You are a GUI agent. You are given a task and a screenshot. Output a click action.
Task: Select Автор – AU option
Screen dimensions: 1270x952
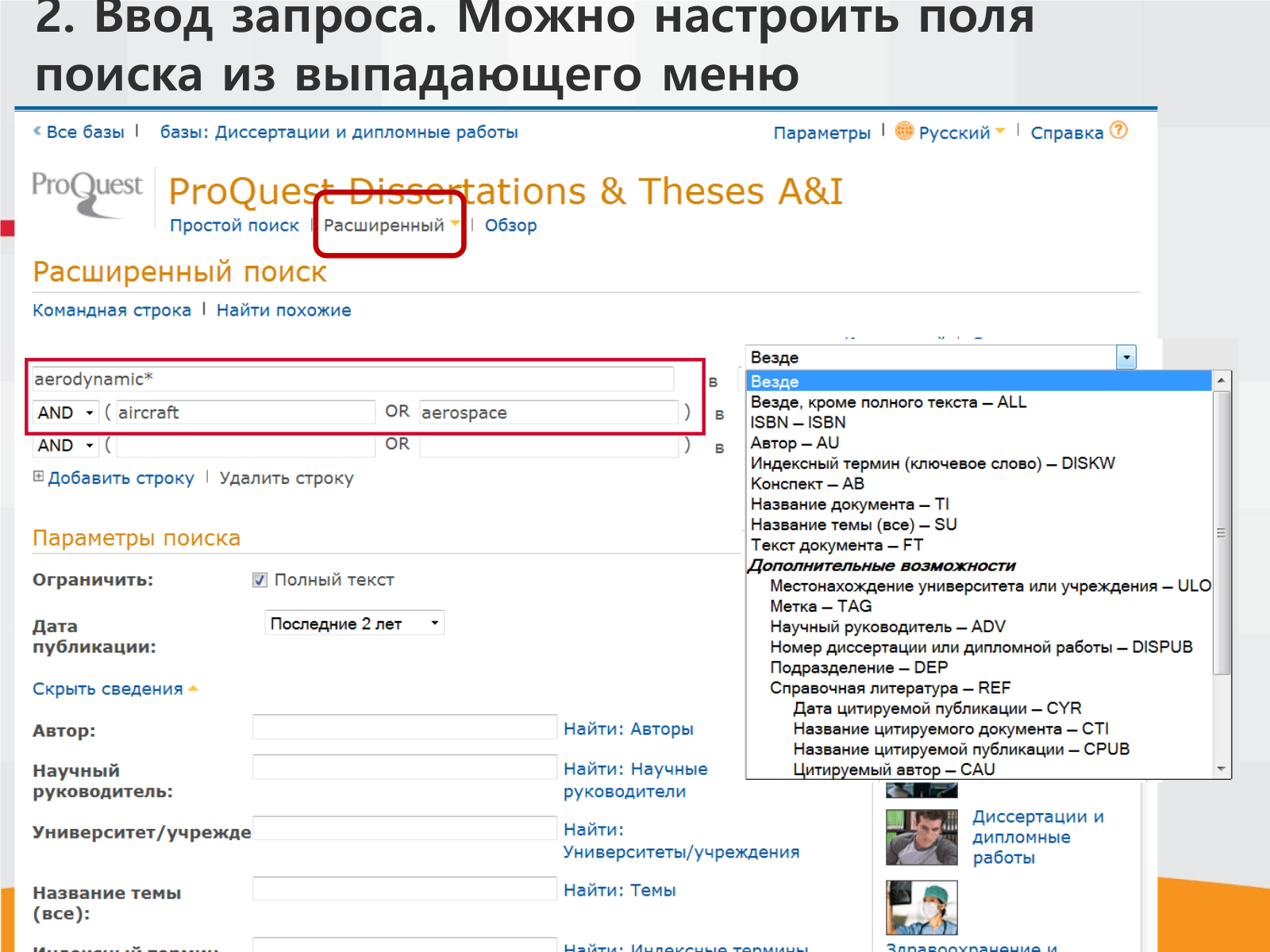(x=795, y=443)
